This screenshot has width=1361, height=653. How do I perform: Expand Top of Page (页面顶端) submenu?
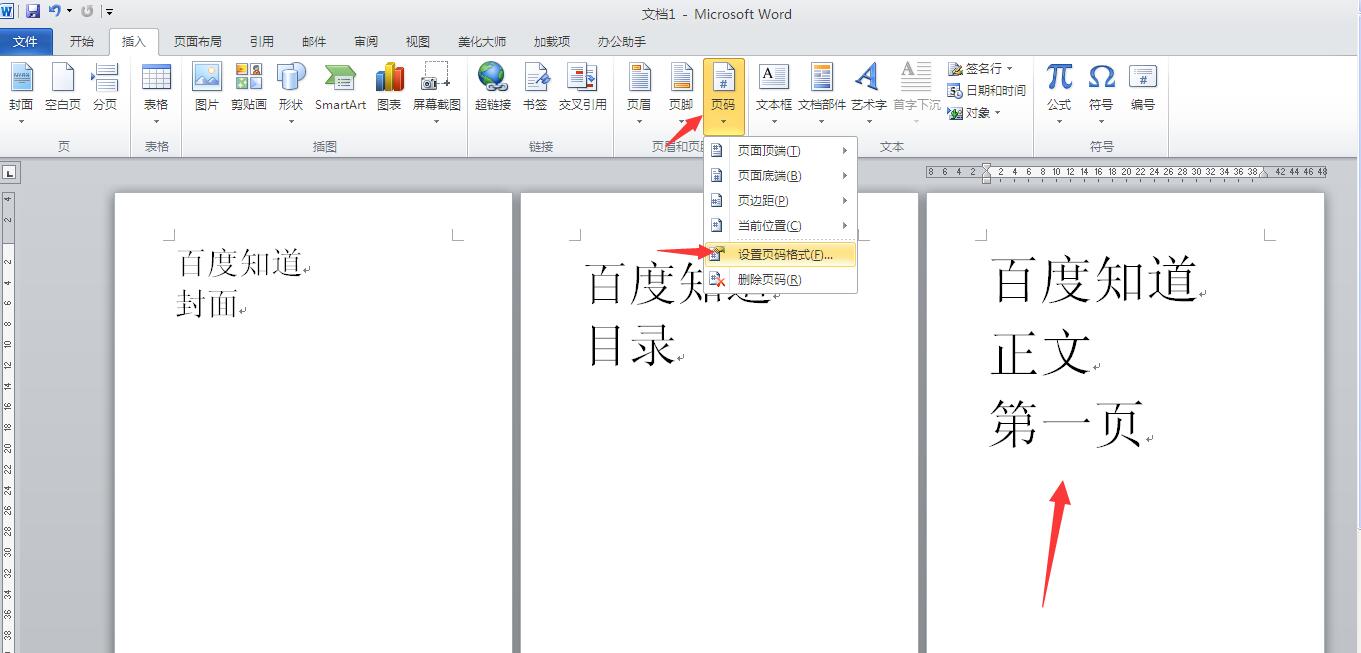coord(780,151)
